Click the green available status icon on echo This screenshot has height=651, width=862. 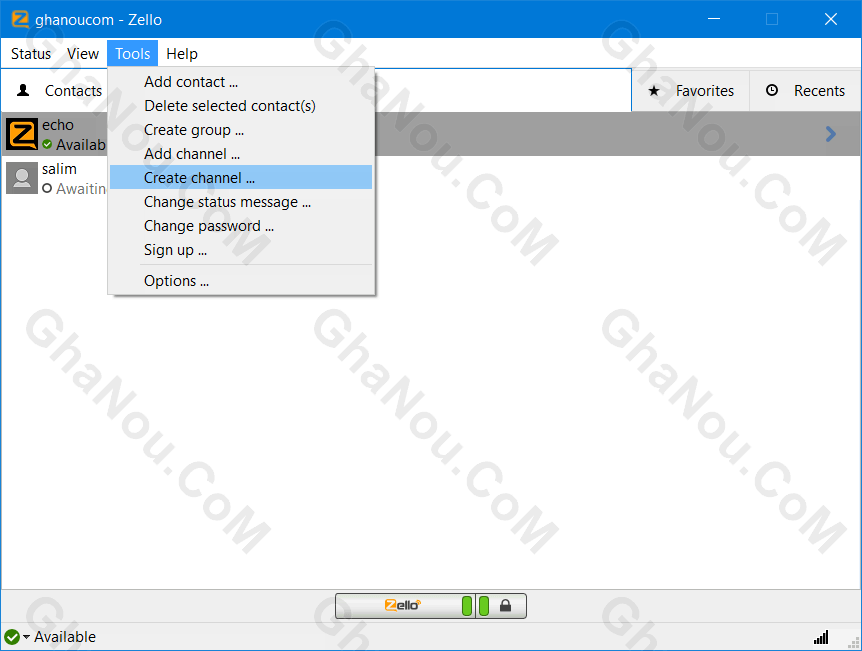tap(47, 145)
